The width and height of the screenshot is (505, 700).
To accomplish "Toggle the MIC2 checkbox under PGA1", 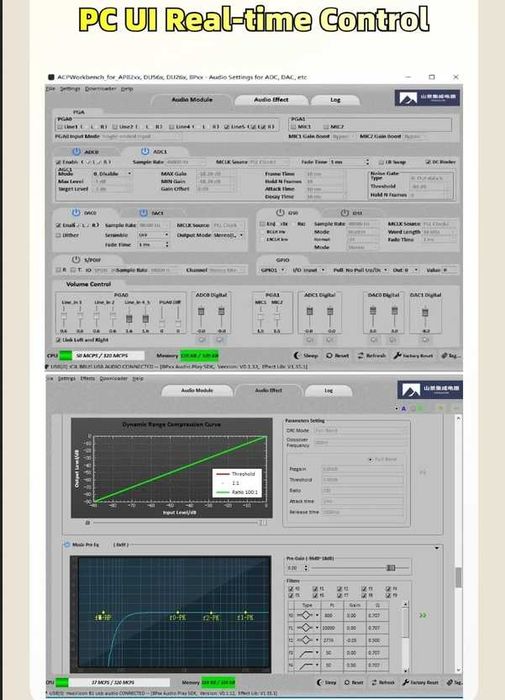I will pos(326,127).
